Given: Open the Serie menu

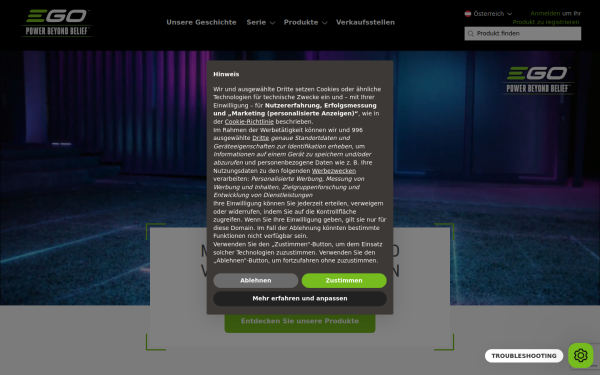Looking at the screenshot, I should (x=256, y=22).
